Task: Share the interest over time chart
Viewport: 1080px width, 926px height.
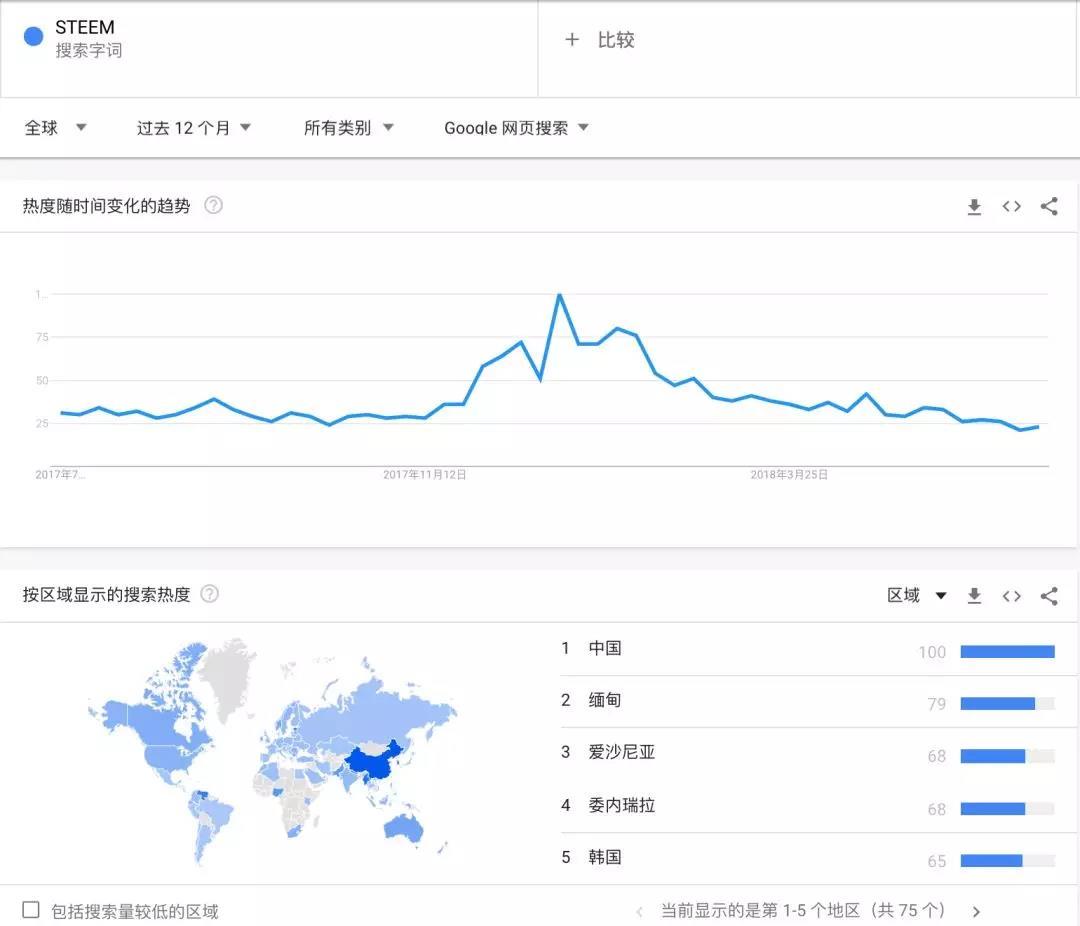Action: point(1049,206)
